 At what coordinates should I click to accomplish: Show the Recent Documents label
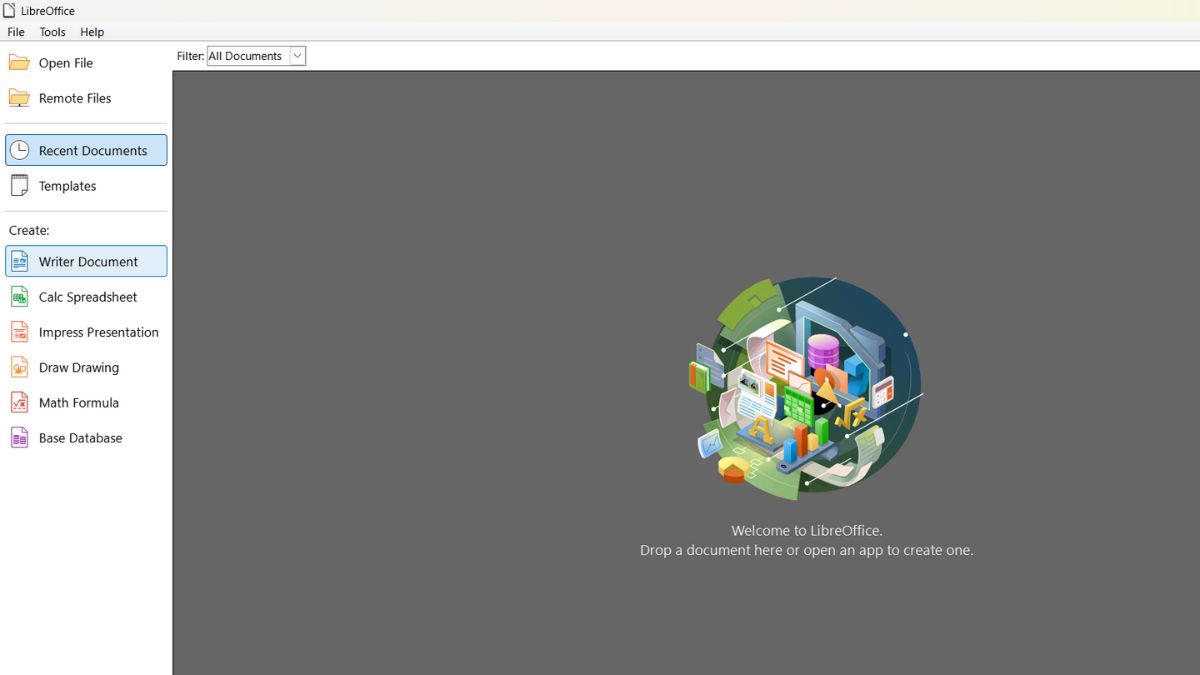[93, 151]
